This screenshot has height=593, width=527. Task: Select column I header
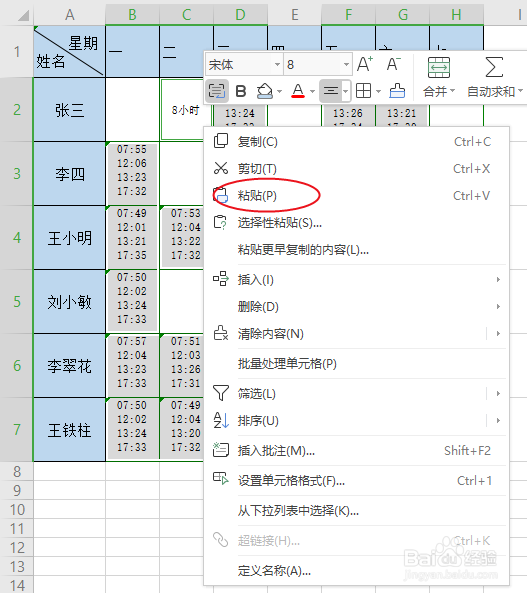click(505, 15)
